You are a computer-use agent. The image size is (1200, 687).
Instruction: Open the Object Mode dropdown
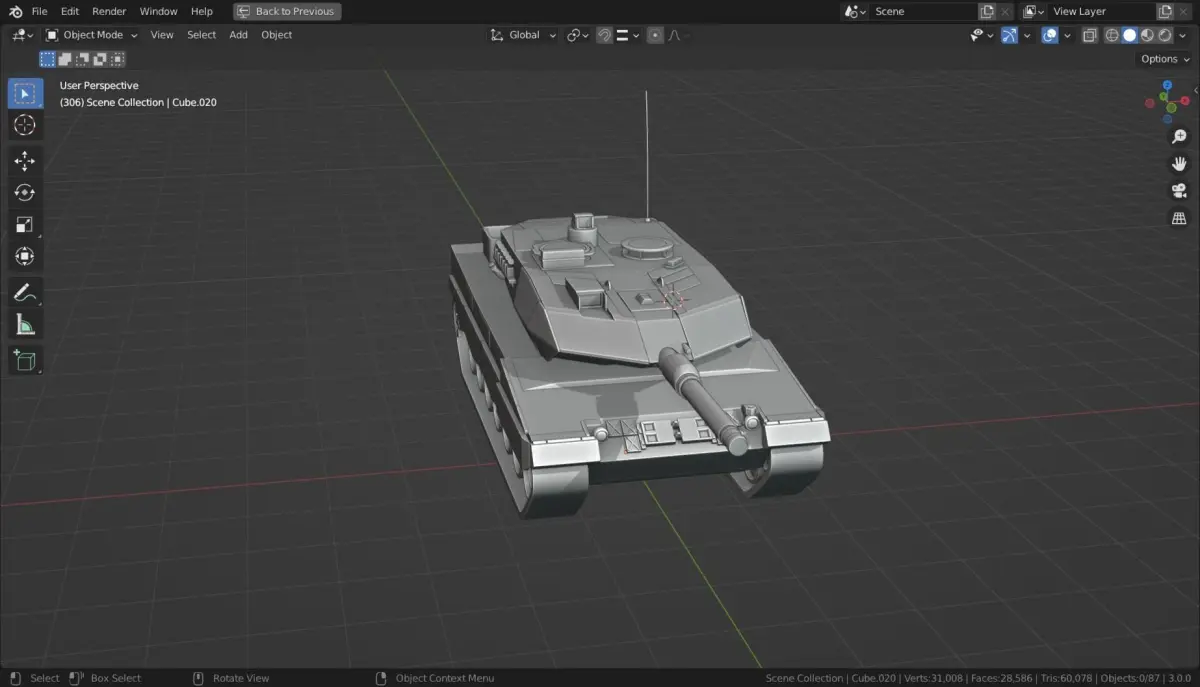tap(92, 35)
